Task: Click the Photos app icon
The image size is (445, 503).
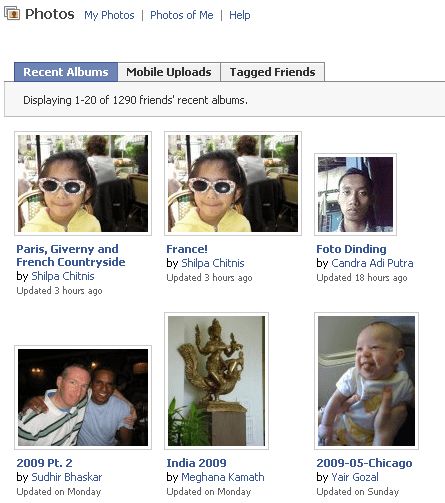Action: 12,14
